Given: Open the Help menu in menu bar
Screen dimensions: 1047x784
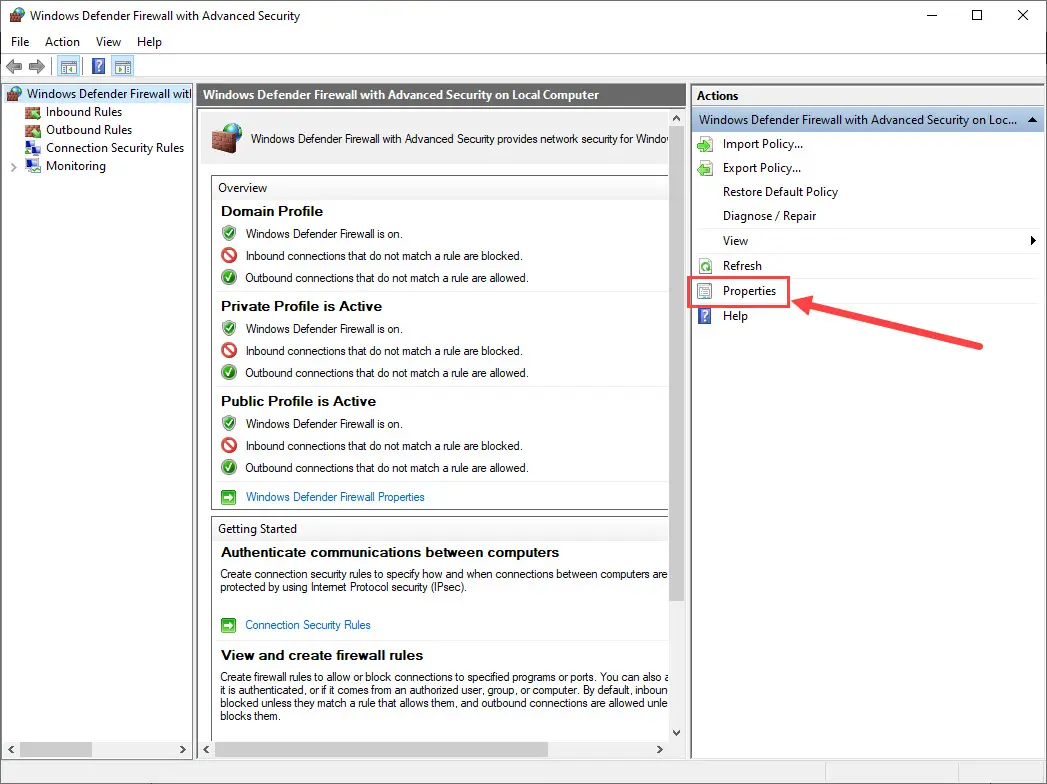Looking at the screenshot, I should pos(149,41).
